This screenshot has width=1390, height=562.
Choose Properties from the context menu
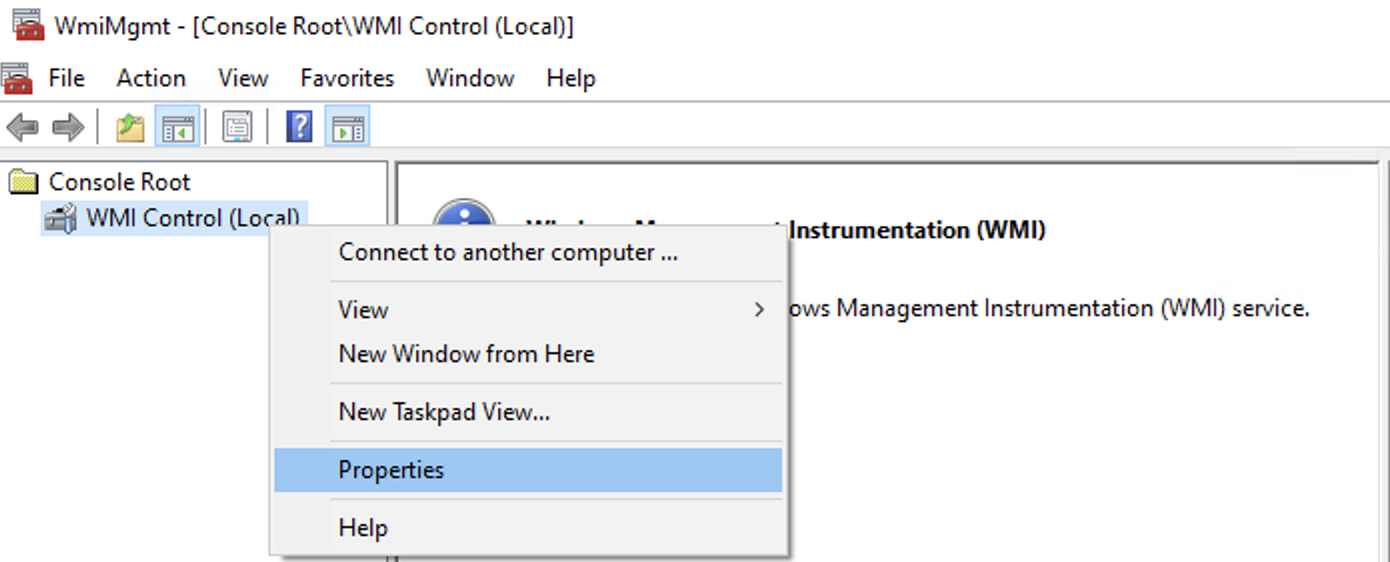(x=391, y=470)
